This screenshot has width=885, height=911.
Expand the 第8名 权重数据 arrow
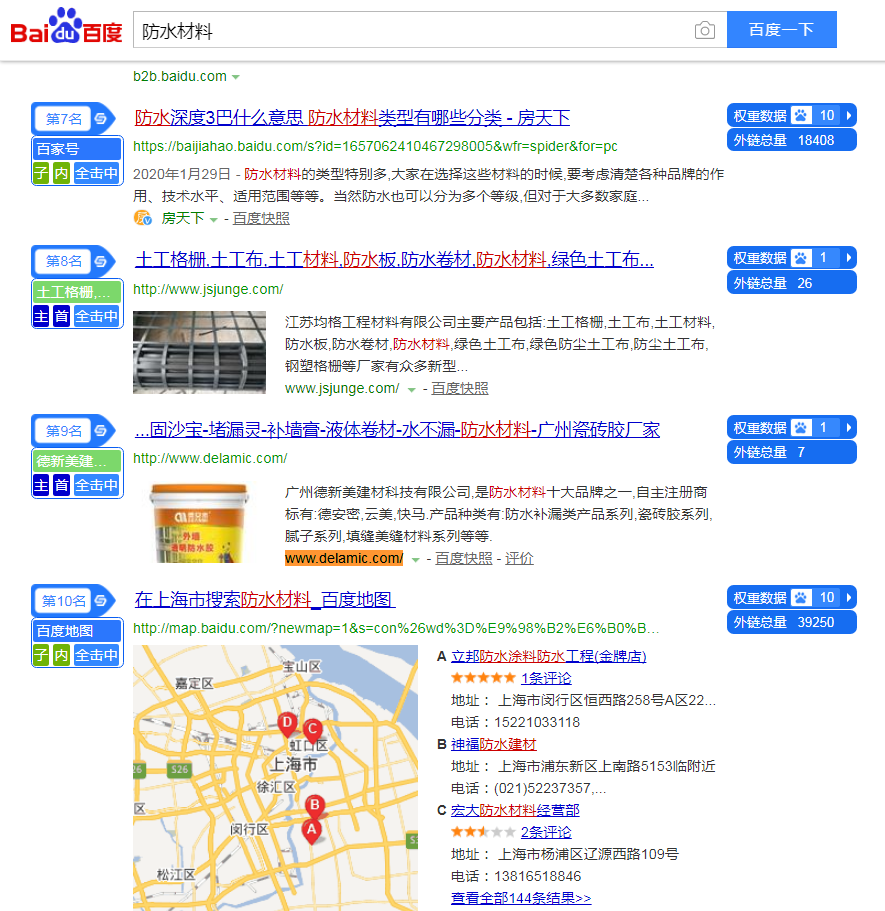(x=848, y=257)
